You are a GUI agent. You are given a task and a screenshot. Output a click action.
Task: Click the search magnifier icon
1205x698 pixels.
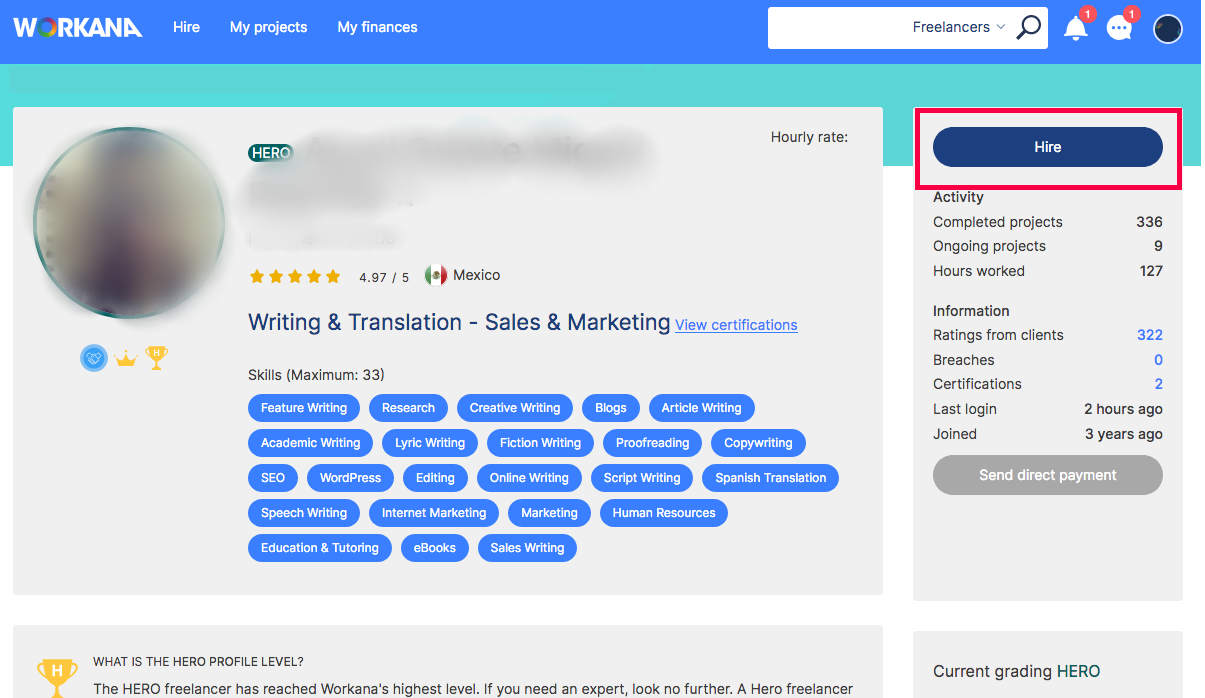1028,28
